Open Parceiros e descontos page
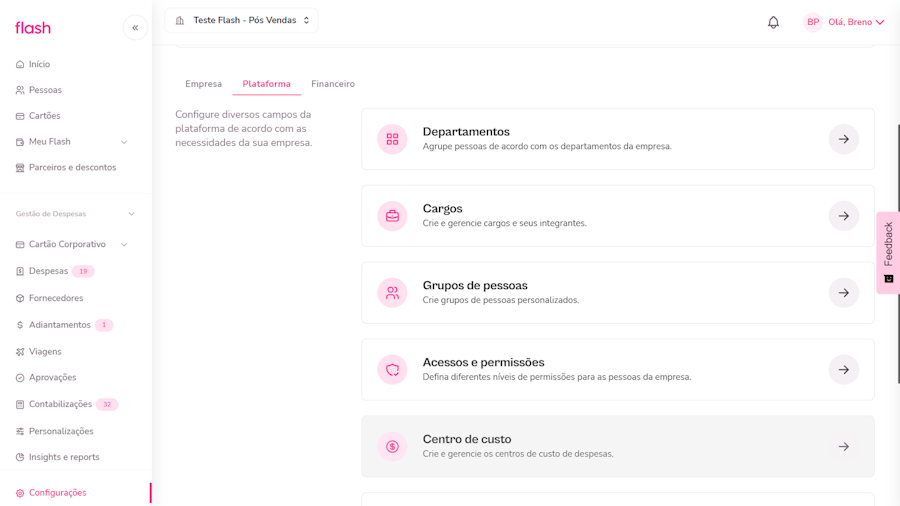Viewport: 900px width, 506px height. point(72,168)
